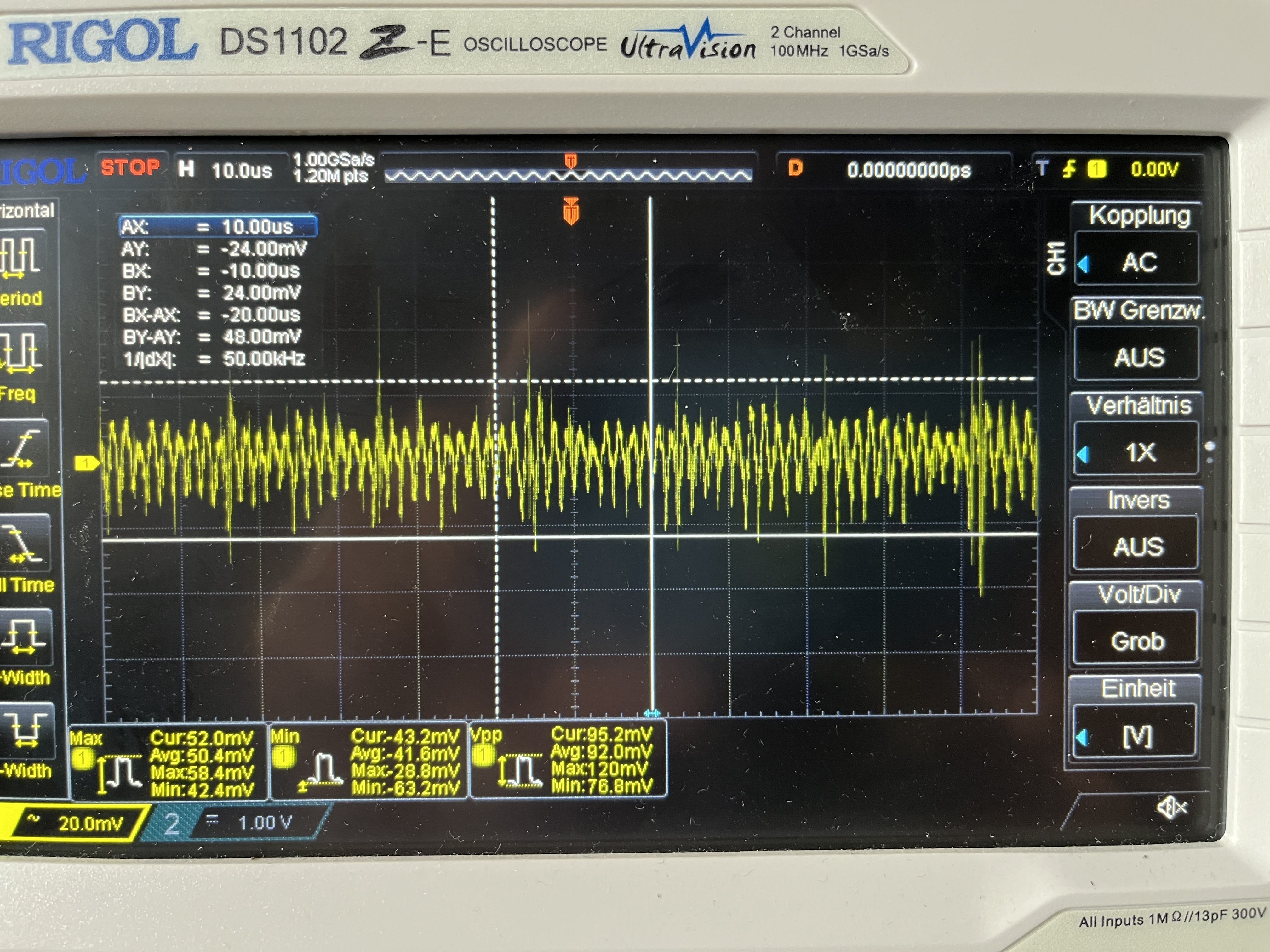Toggle BW Grenzw. setting AUS
The image size is (1270, 952).
coord(1138,356)
